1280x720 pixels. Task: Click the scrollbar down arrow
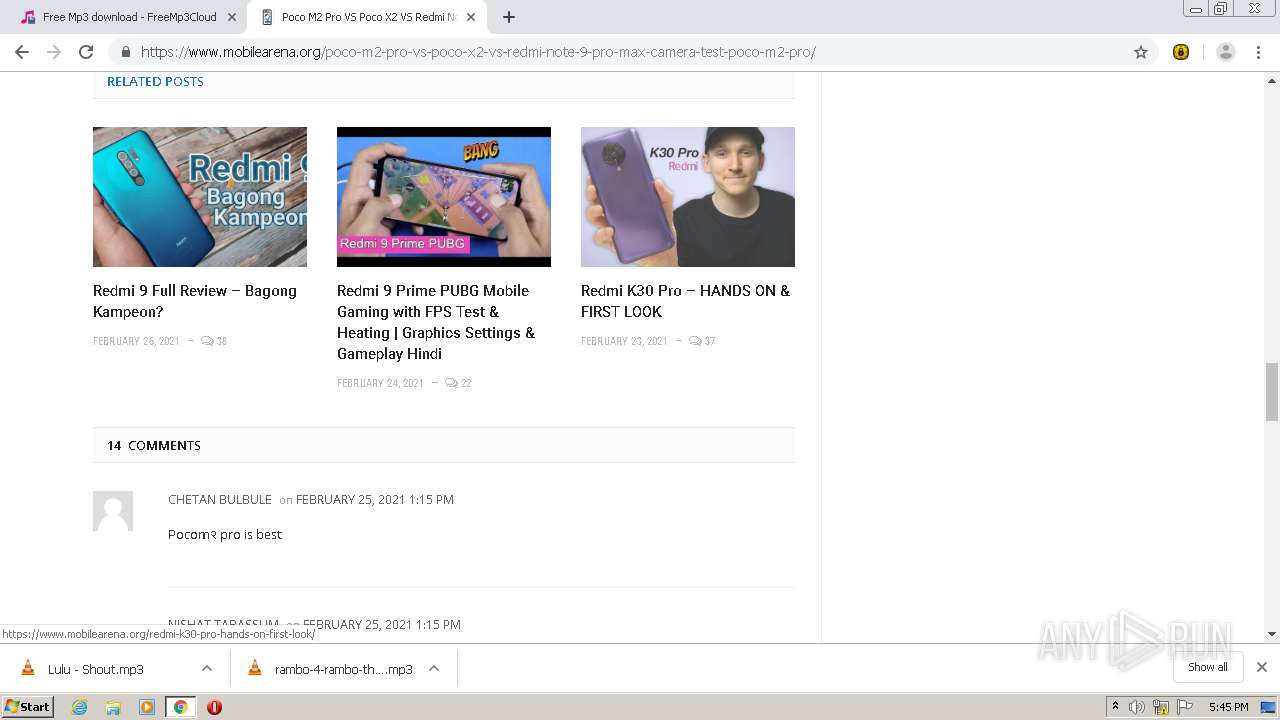pyautogui.click(x=1272, y=633)
